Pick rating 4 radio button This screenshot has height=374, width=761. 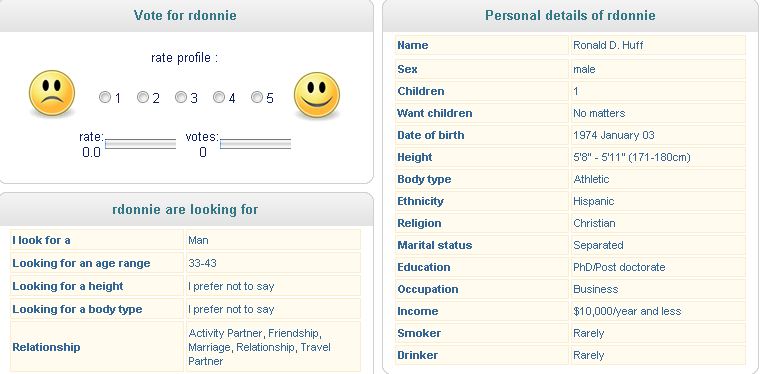point(219,98)
